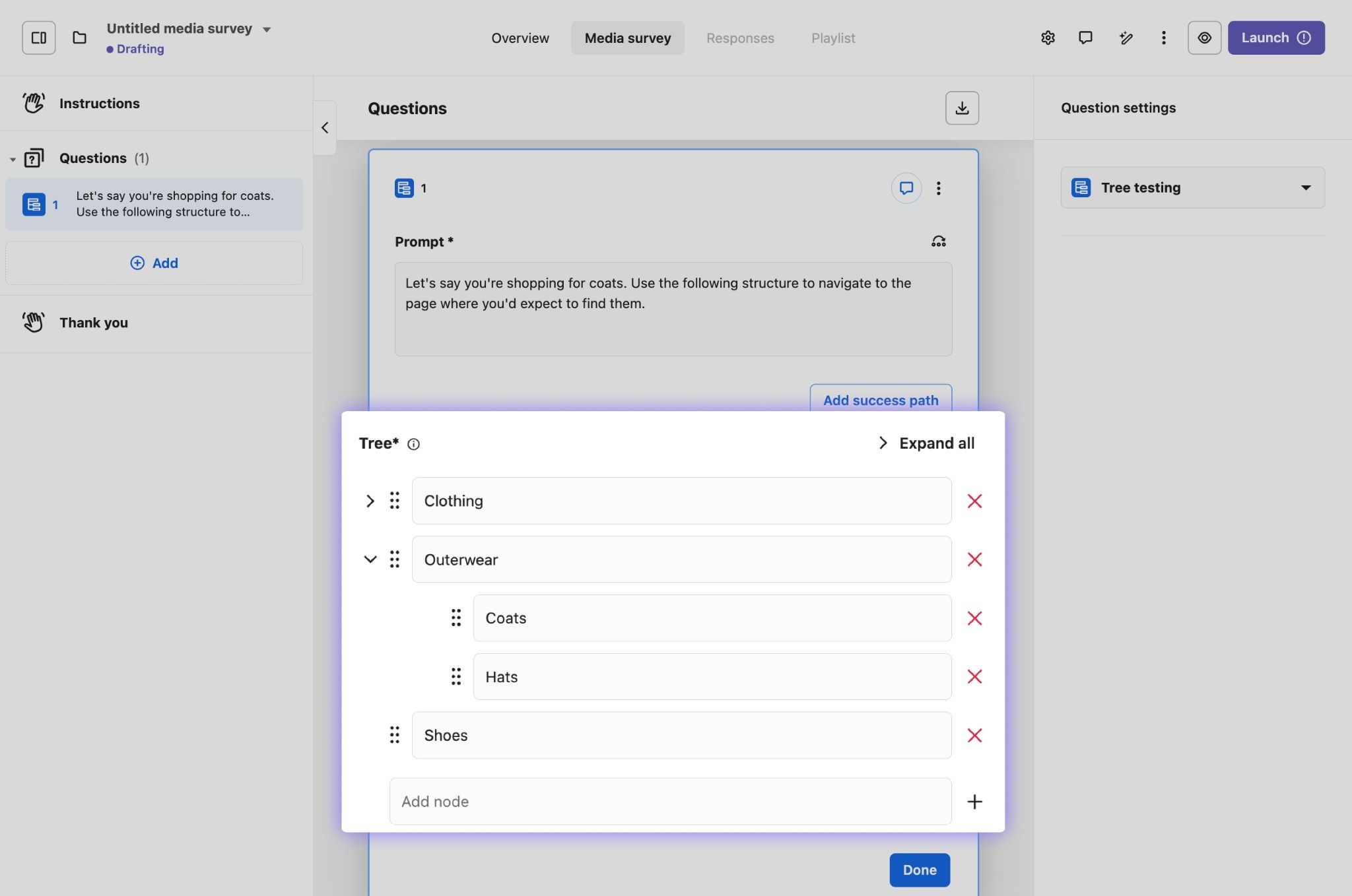Click the plus icon to add node
This screenshot has width=1352, height=896.
tap(974, 802)
